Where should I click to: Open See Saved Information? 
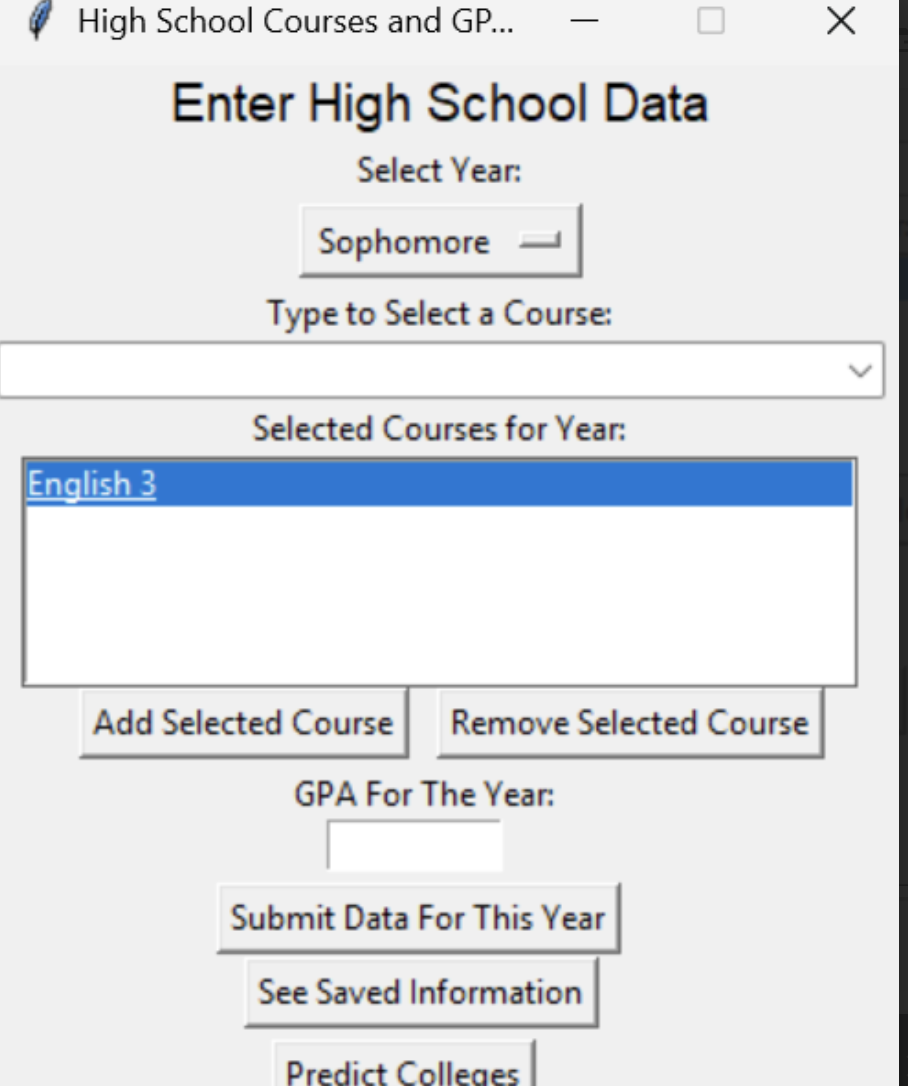pyautogui.click(x=421, y=992)
